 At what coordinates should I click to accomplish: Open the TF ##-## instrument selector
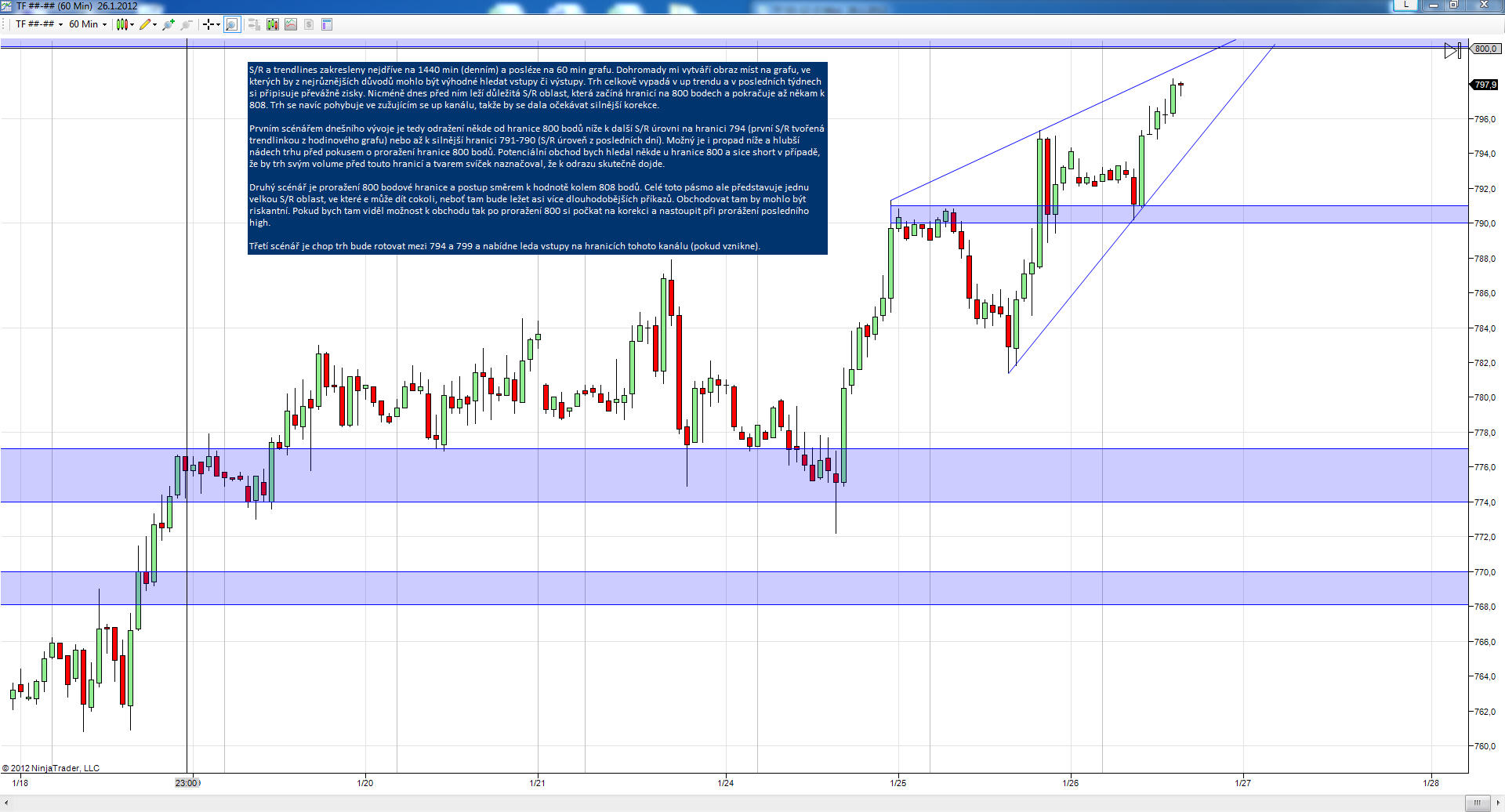click(39, 24)
